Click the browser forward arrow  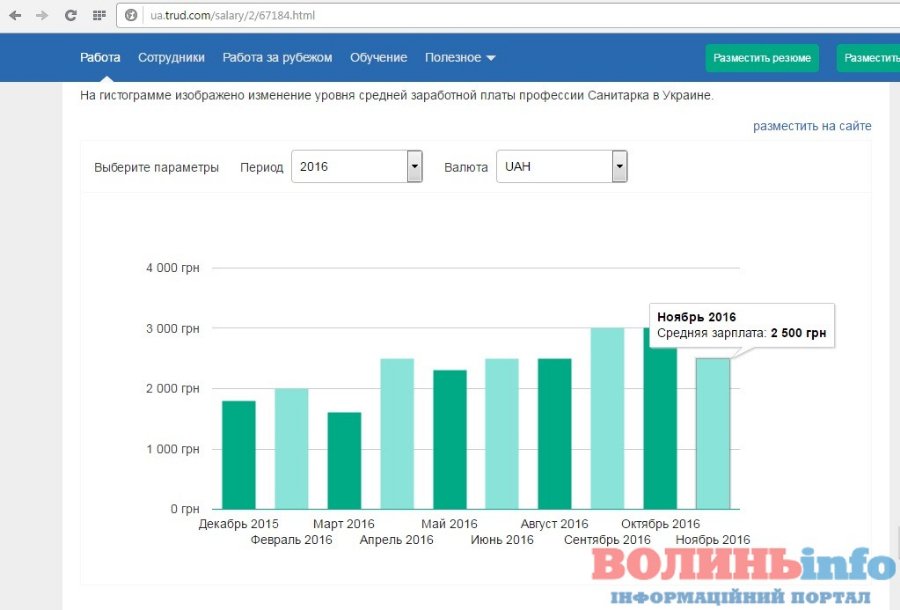tap(42, 15)
